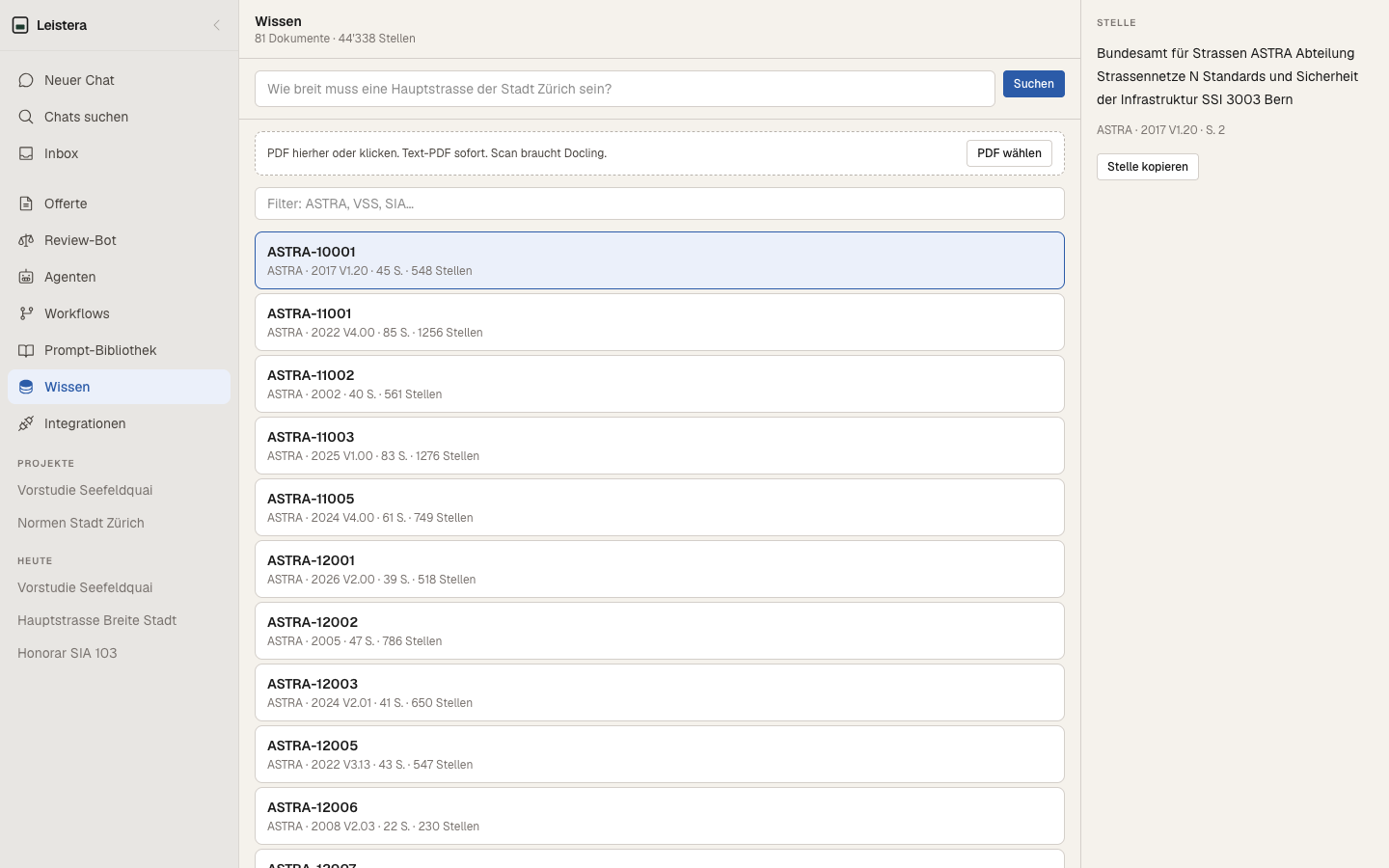Focus the Filter ASTRA, VSS, SIA field
Viewport: 1389px width, 868px height.
[x=660, y=203]
